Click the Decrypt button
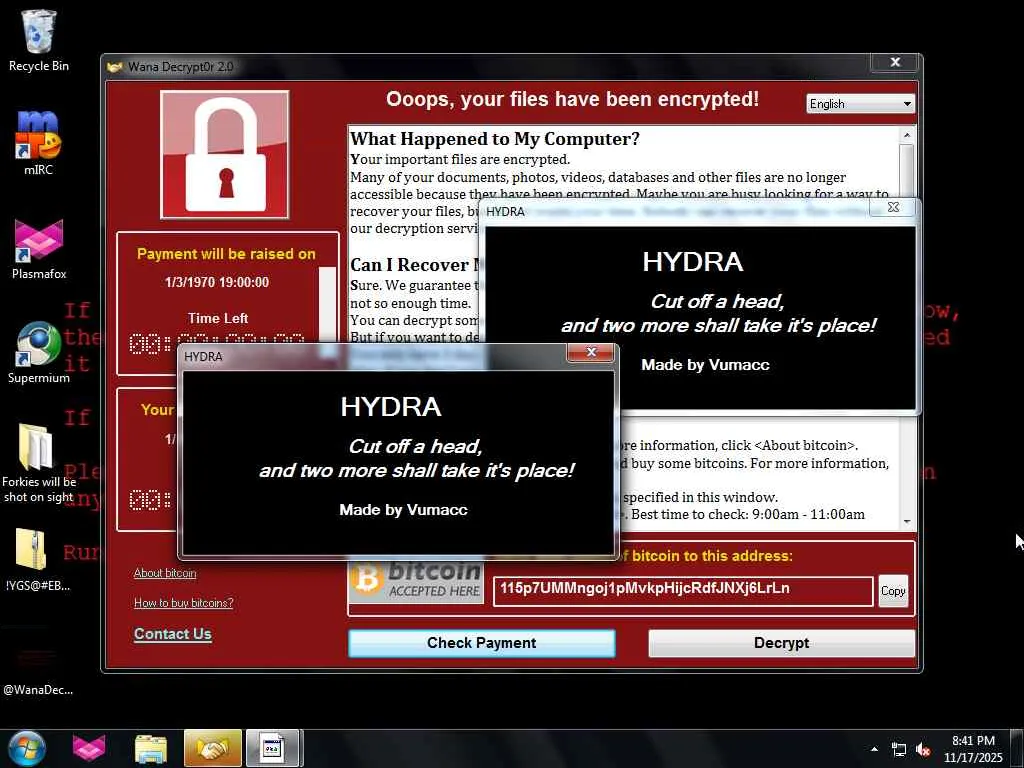Viewport: 1024px width, 768px height. pyautogui.click(x=781, y=643)
